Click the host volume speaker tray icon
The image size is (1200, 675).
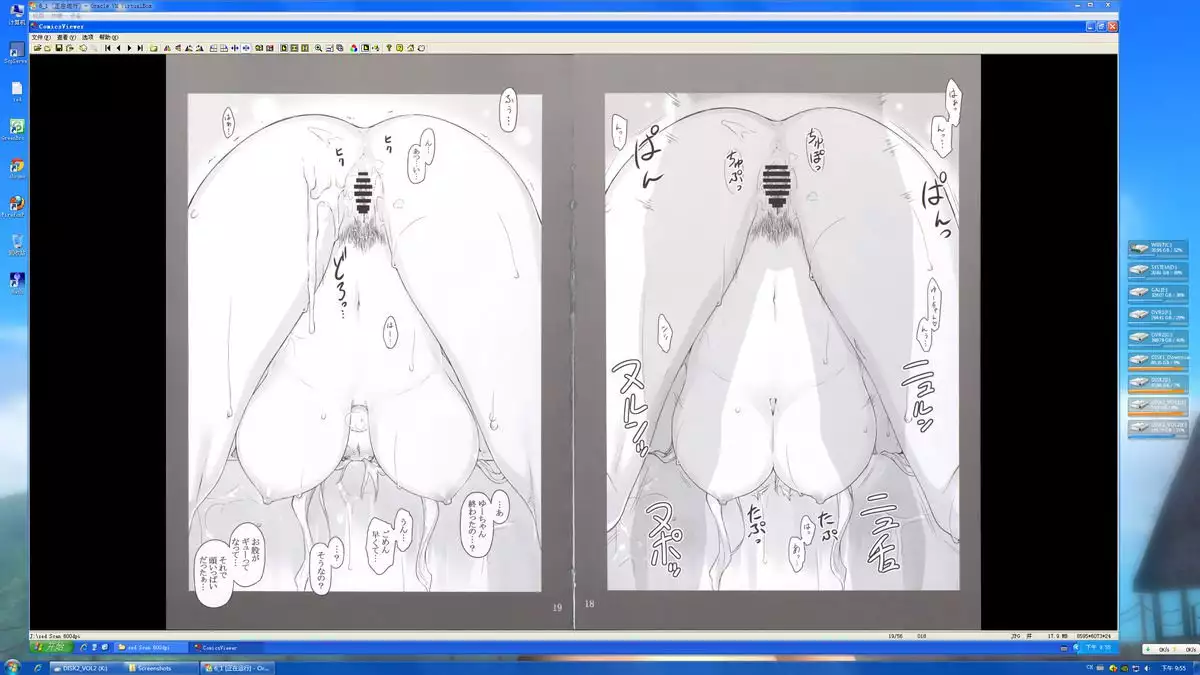[x=1145, y=667]
